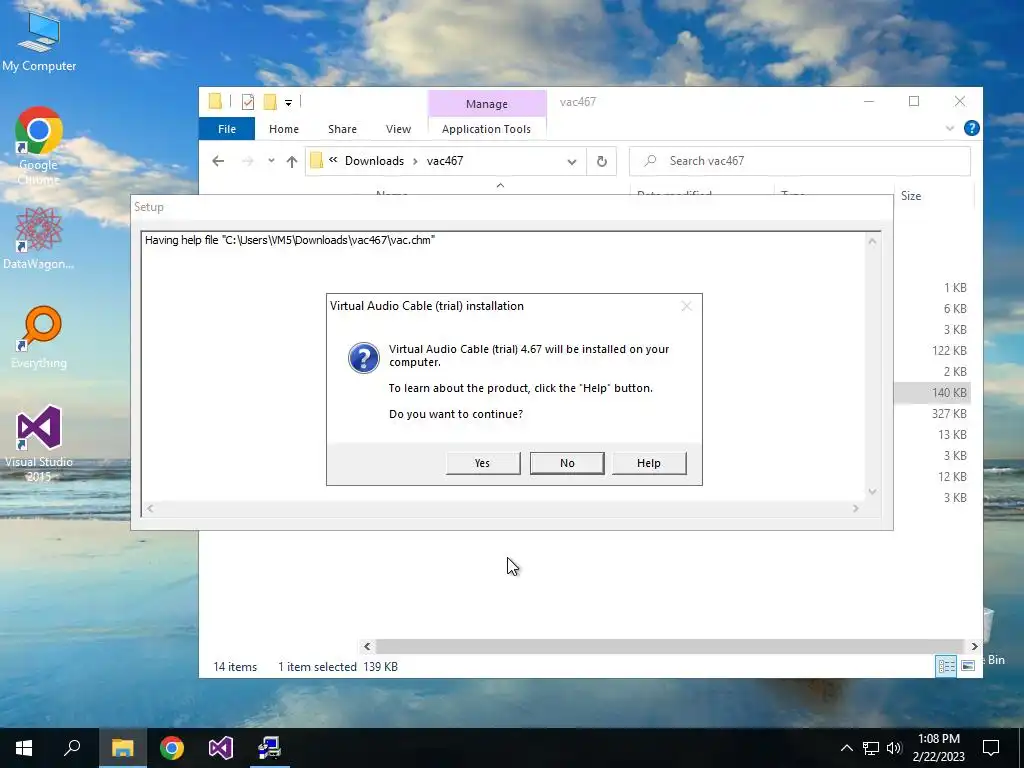Click No in the installation dialog
Image resolution: width=1024 pixels, height=768 pixels.
[x=567, y=463]
